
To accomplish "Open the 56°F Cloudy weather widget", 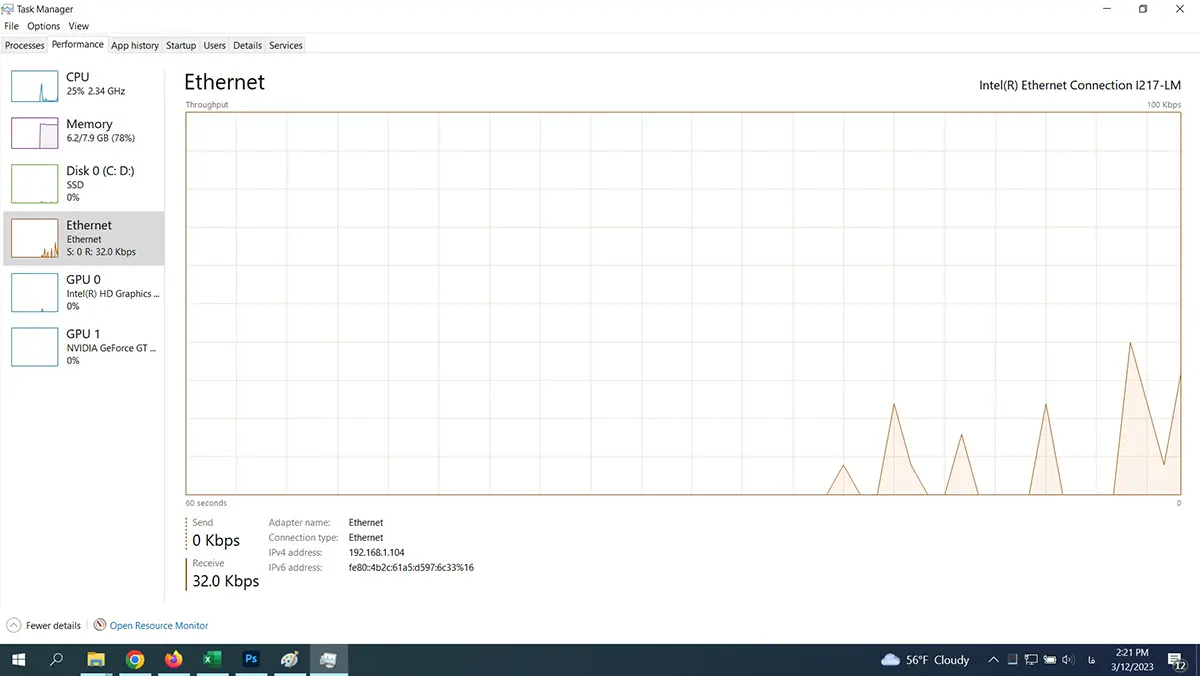I will (926, 660).
